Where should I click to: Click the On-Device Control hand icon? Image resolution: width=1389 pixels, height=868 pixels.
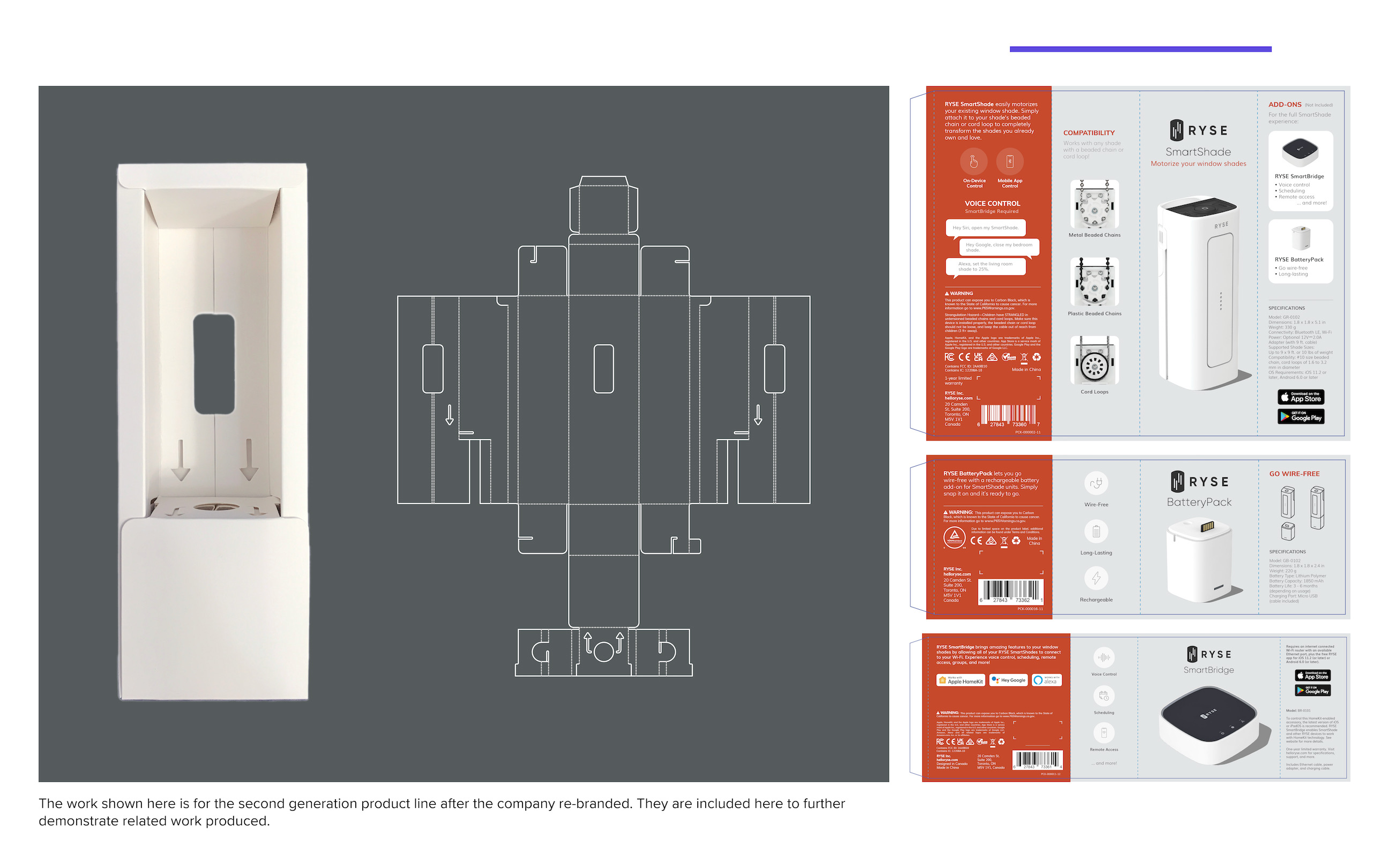[974, 162]
